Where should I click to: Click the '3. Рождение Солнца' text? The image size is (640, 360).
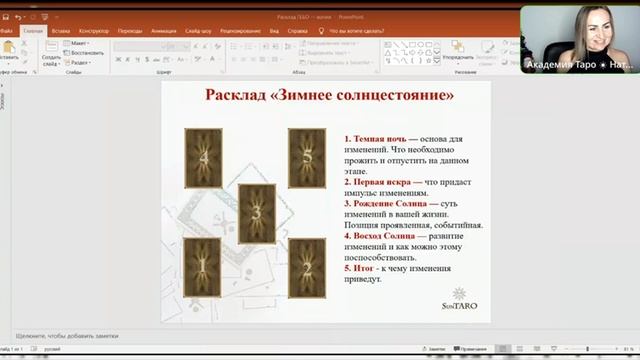coord(386,204)
